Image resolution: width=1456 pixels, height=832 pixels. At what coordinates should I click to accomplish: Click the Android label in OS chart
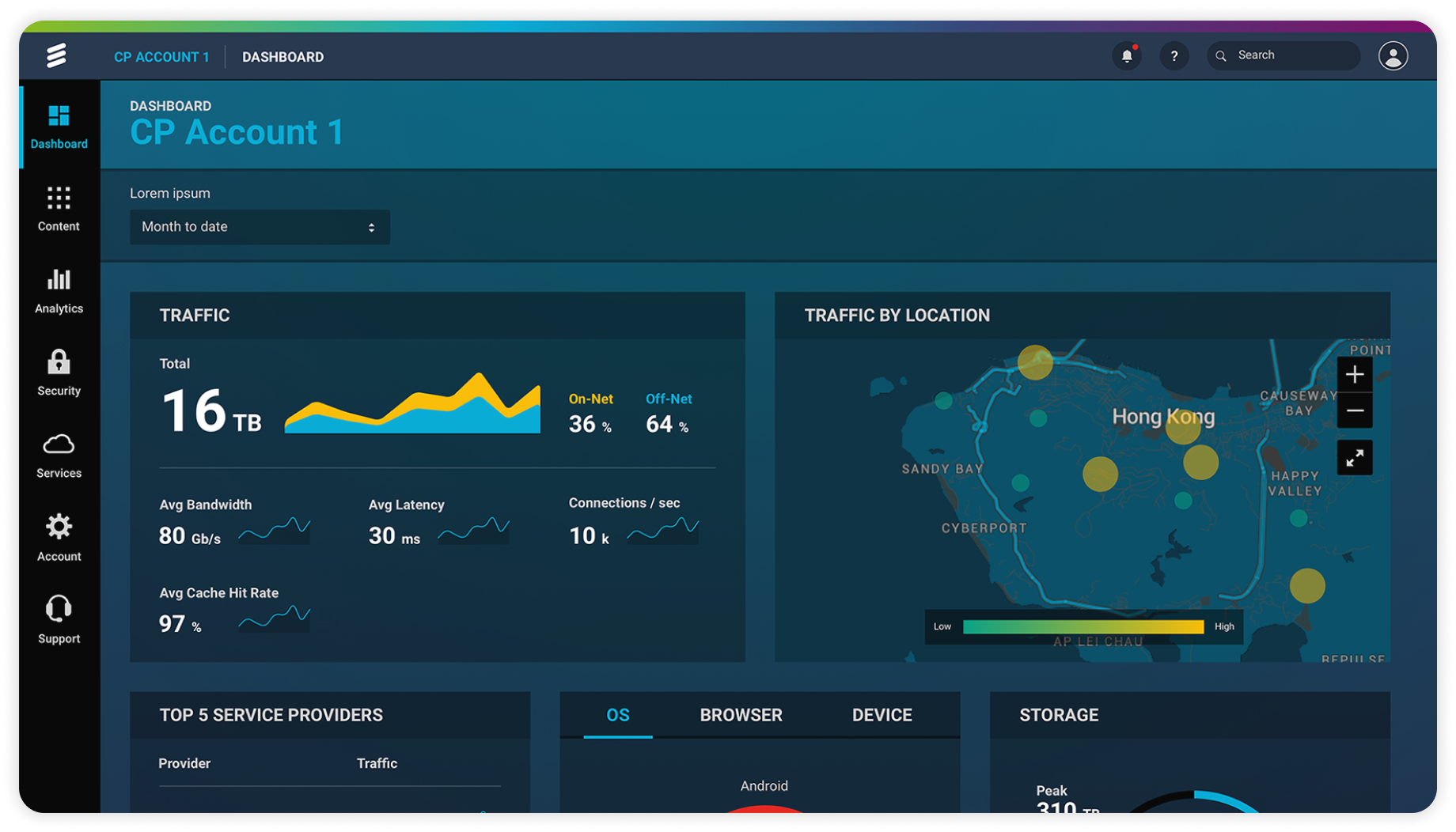click(x=764, y=786)
